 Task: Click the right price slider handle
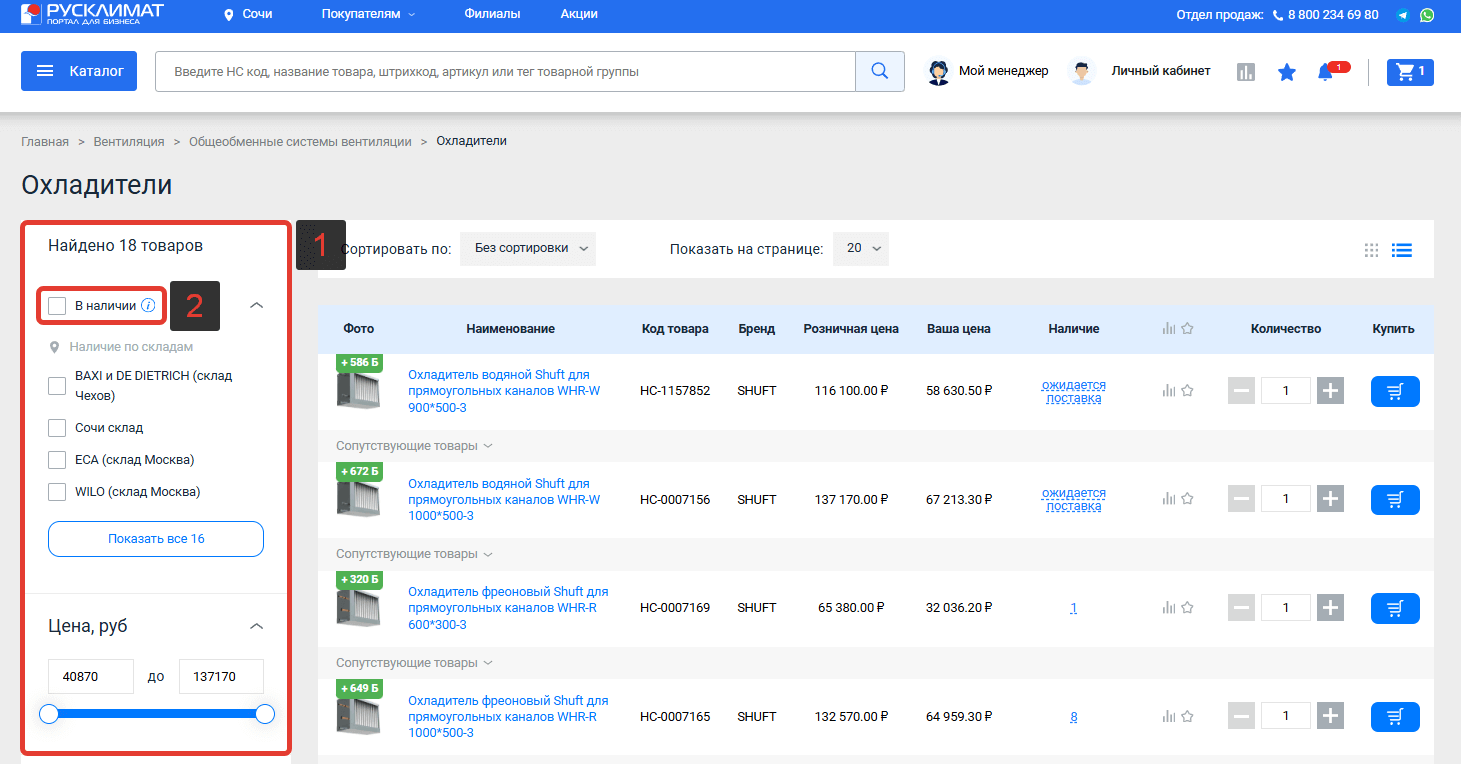(x=265, y=714)
